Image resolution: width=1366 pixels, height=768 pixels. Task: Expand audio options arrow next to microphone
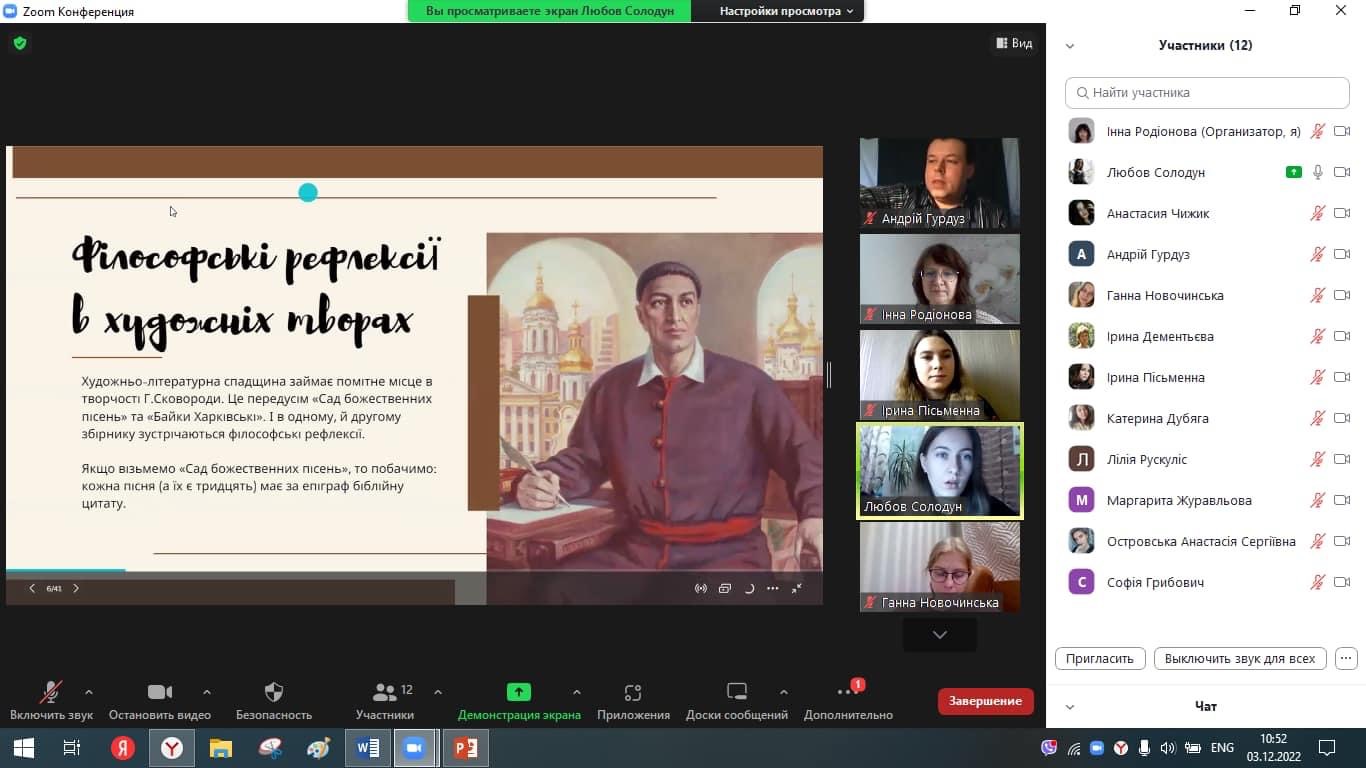click(x=89, y=692)
